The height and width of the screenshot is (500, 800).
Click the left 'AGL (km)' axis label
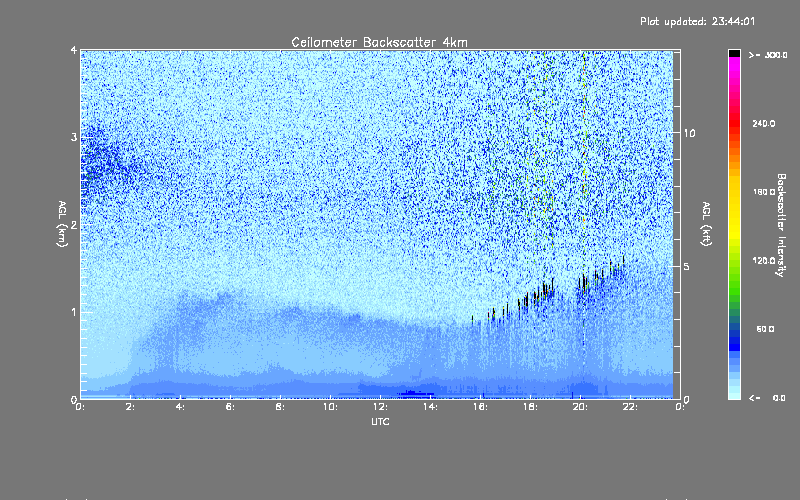point(62,224)
